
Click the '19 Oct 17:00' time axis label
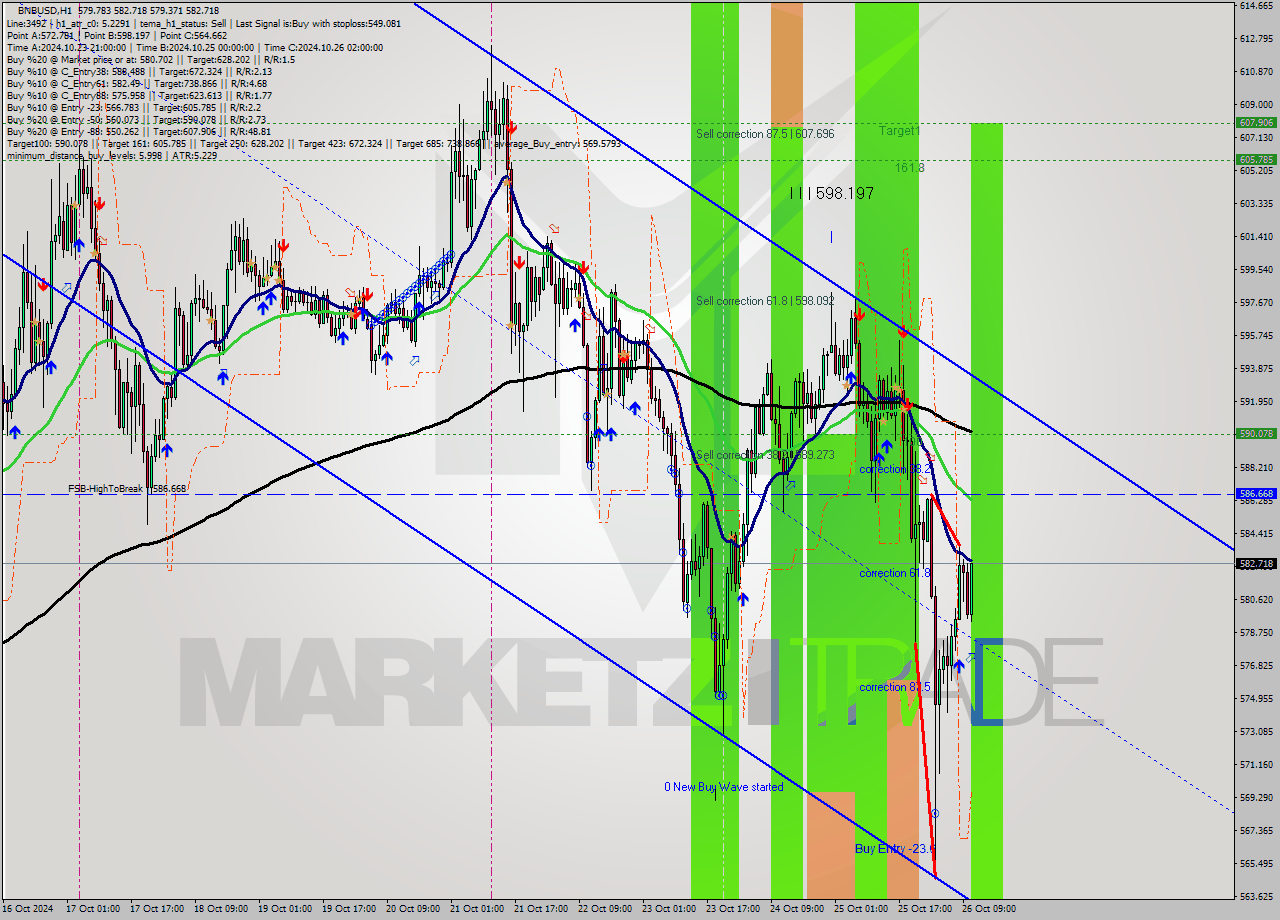coord(349,909)
